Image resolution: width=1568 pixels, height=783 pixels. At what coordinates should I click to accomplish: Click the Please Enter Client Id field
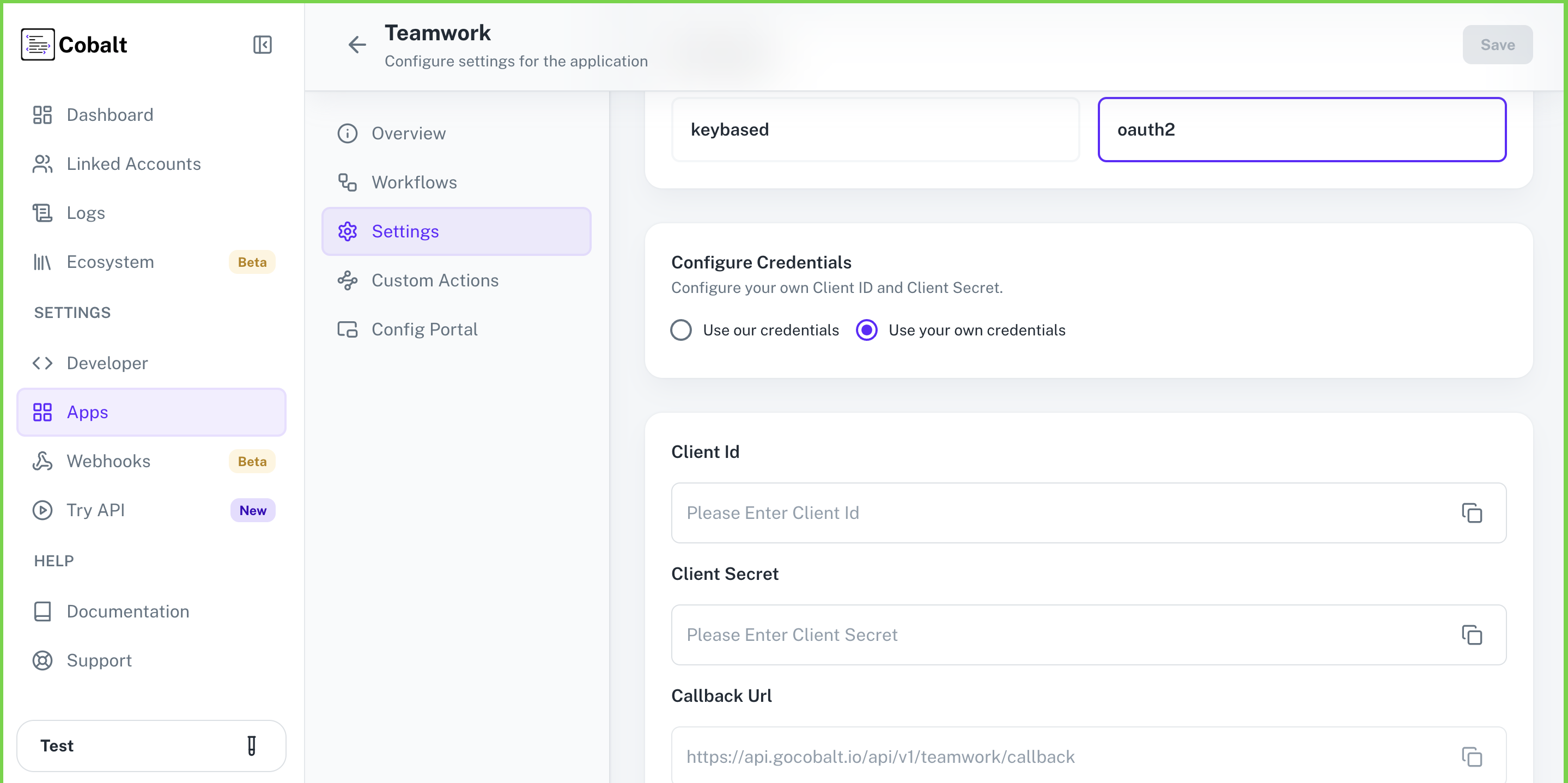[x=1035, y=513]
